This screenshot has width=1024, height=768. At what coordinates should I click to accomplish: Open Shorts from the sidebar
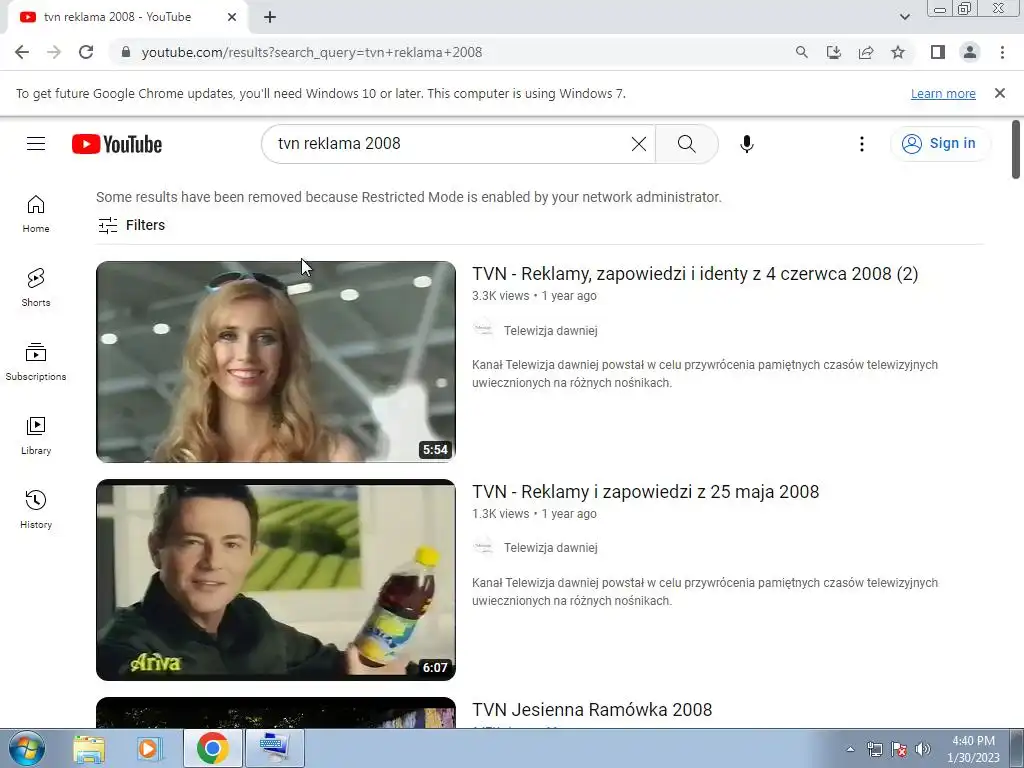[x=36, y=287]
